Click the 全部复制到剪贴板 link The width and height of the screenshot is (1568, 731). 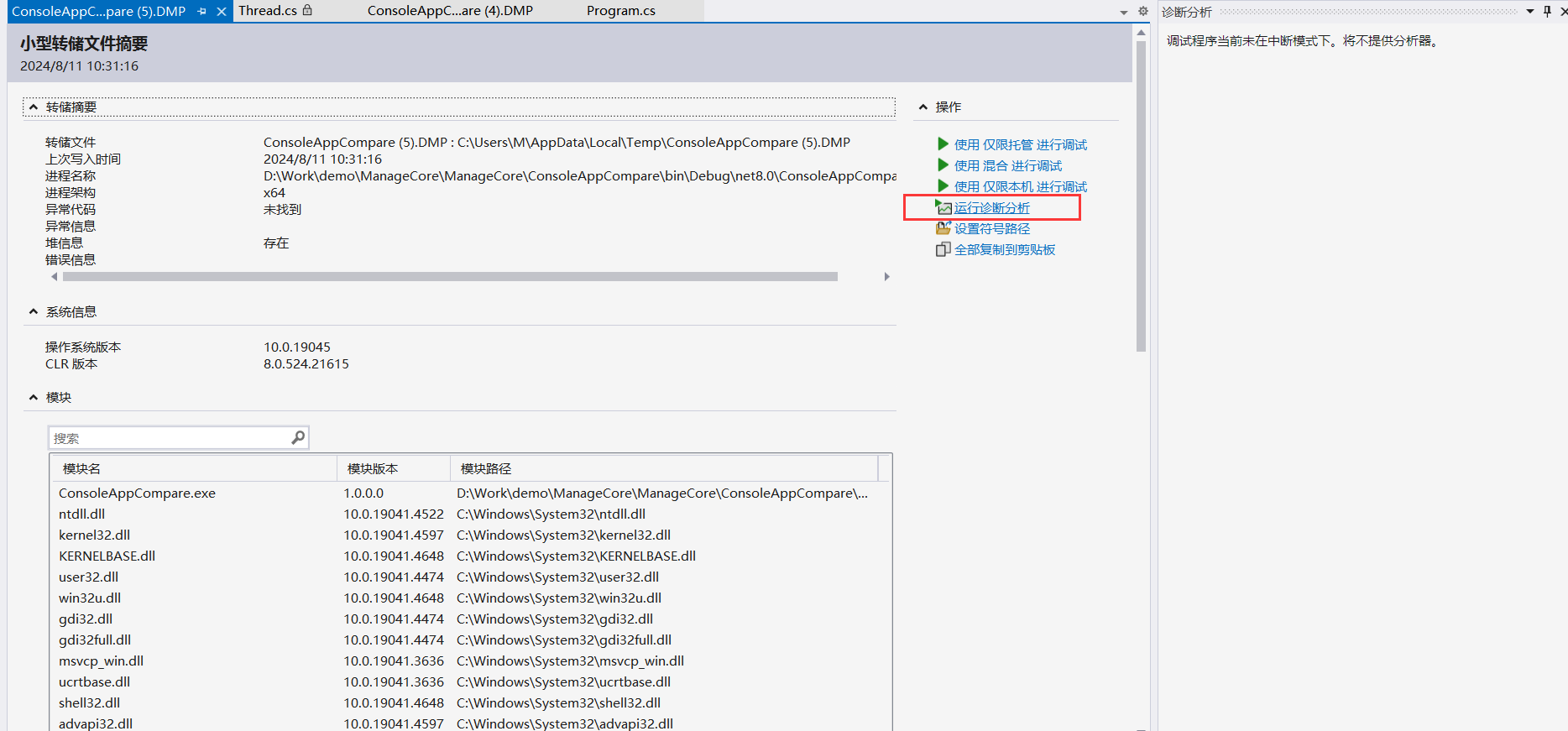(x=1005, y=249)
